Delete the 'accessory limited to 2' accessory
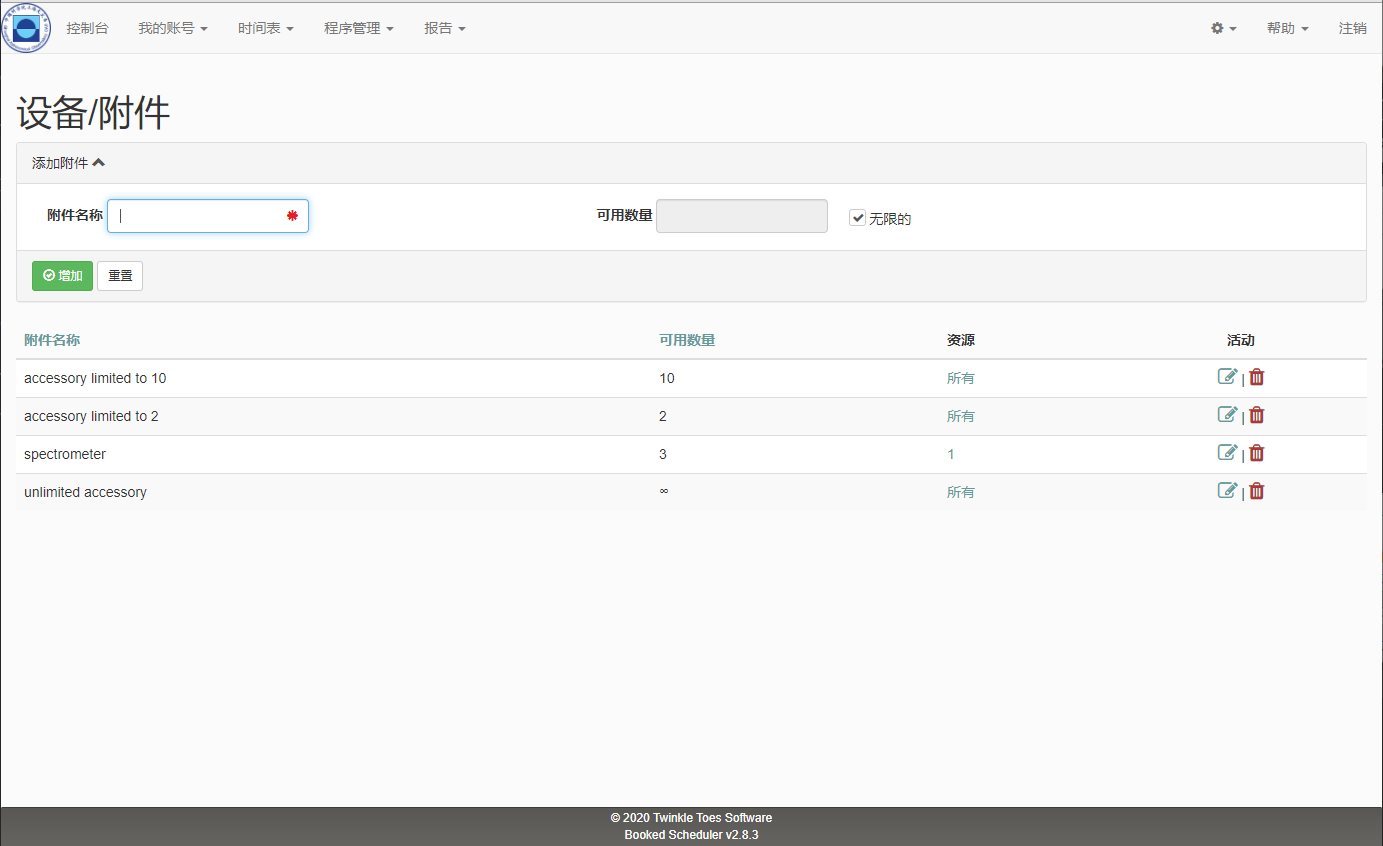Screen dimensions: 1383x846 click(x=1257, y=415)
